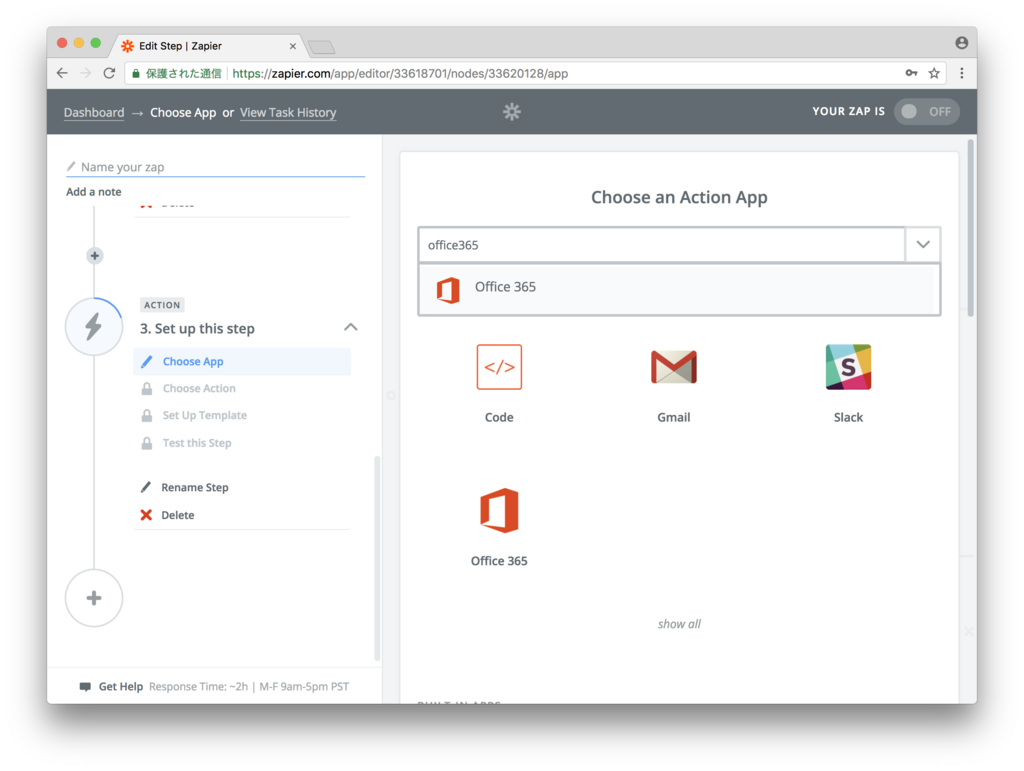Click the Get Help chat icon
This screenshot has height=771, width=1024.
(85, 687)
